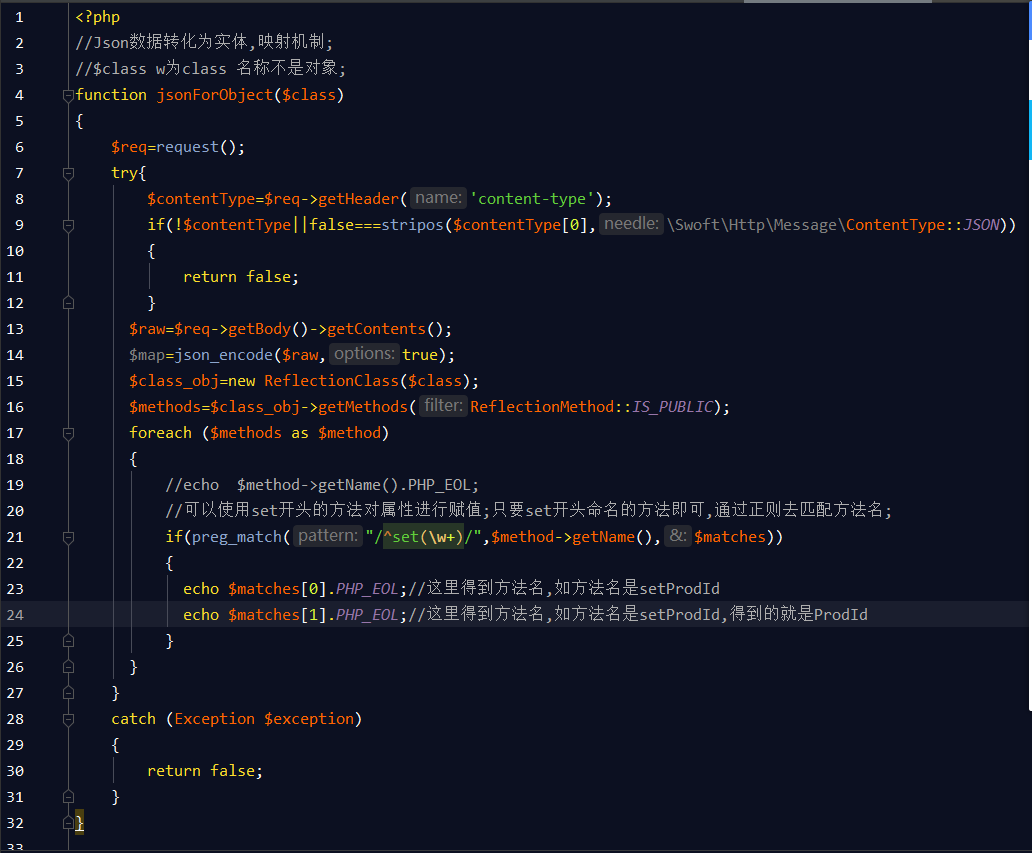Click the fold end marker on line 26
Image resolution: width=1032 pixels, height=853 pixels.
click(x=68, y=667)
